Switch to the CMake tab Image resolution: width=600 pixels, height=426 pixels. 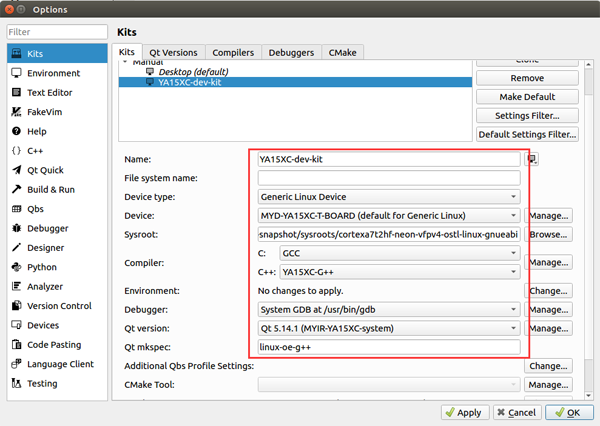(x=342, y=52)
